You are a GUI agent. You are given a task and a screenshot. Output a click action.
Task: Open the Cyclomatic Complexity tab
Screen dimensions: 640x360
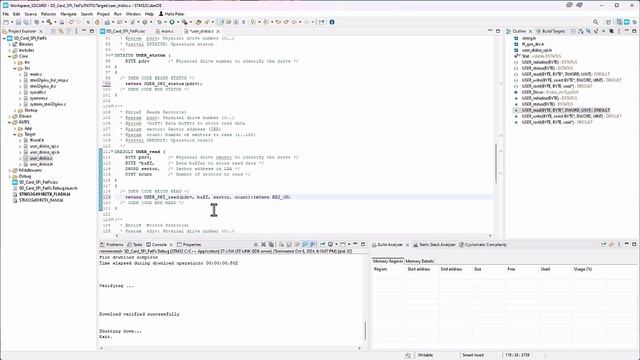click(x=483, y=244)
